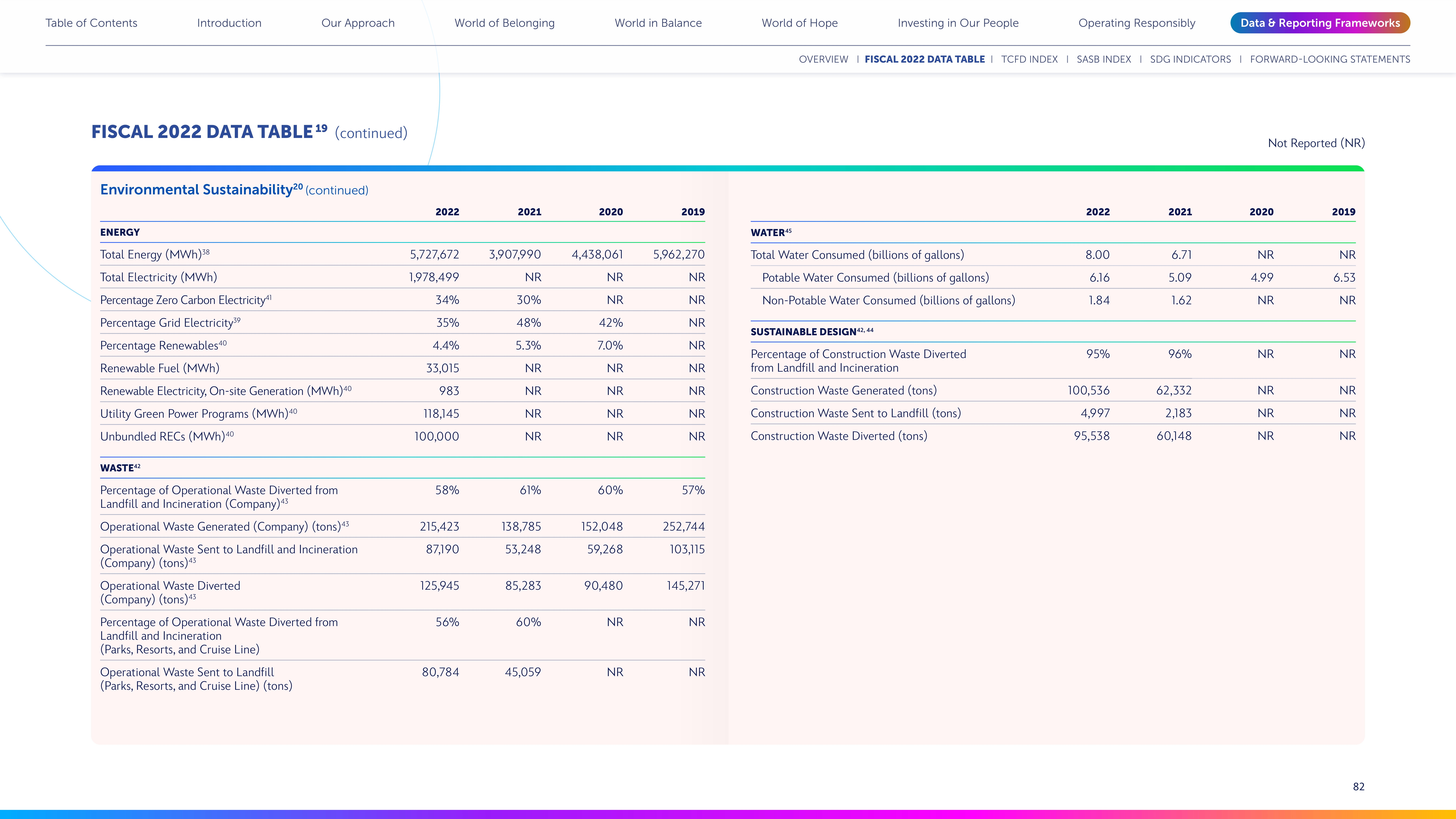Open the Our Approach tab

[358, 23]
